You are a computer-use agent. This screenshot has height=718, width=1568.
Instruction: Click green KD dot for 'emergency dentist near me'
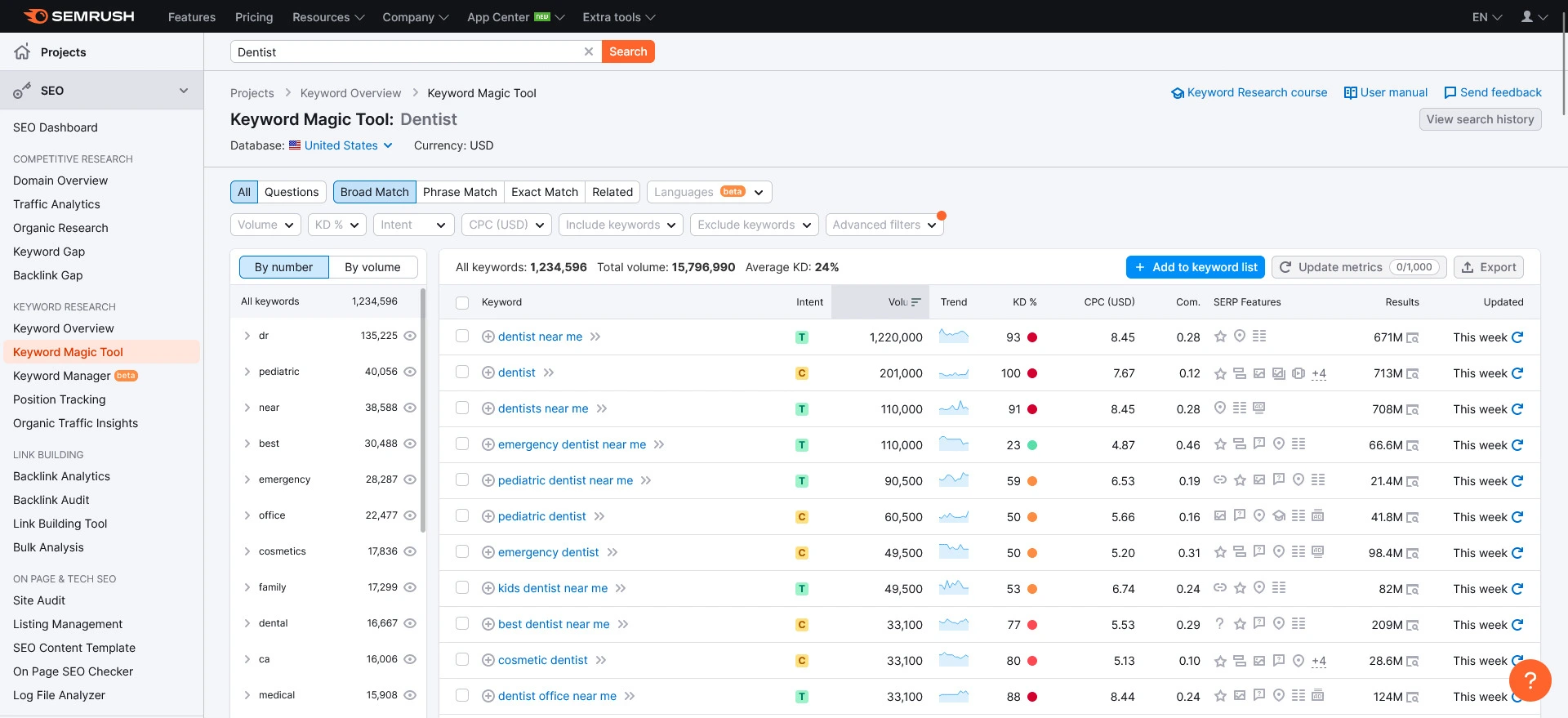click(1032, 445)
